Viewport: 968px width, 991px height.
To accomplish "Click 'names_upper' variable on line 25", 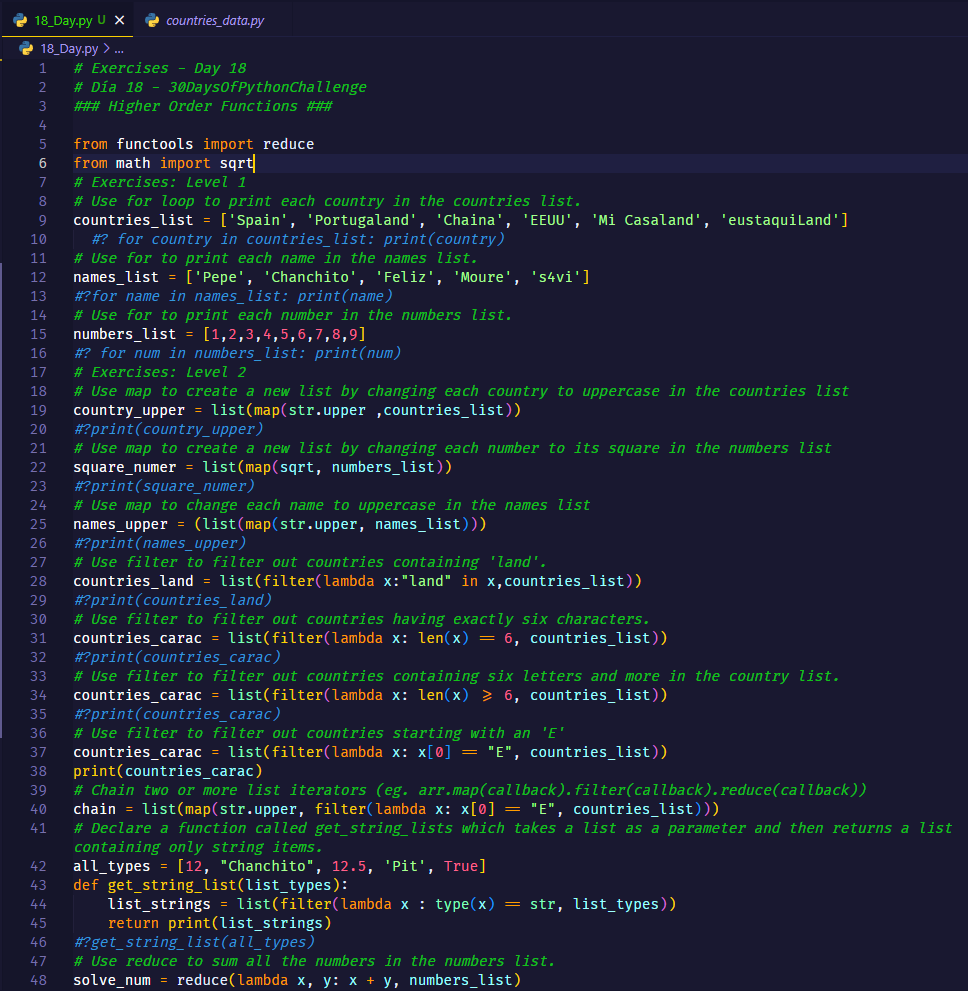I will point(120,524).
